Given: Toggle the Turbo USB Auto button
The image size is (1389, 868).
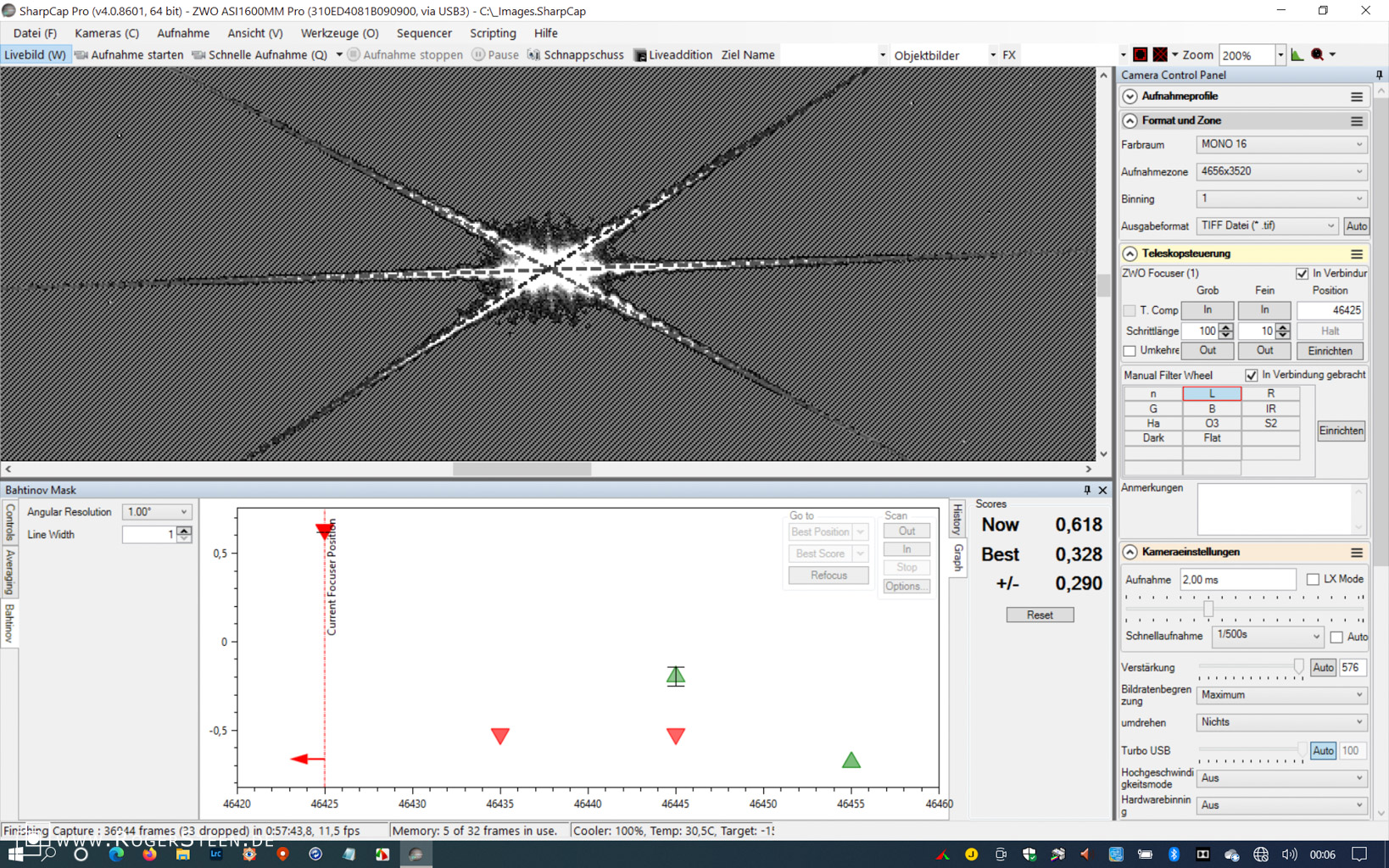Looking at the screenshot, I should [x=1323, y=751].
